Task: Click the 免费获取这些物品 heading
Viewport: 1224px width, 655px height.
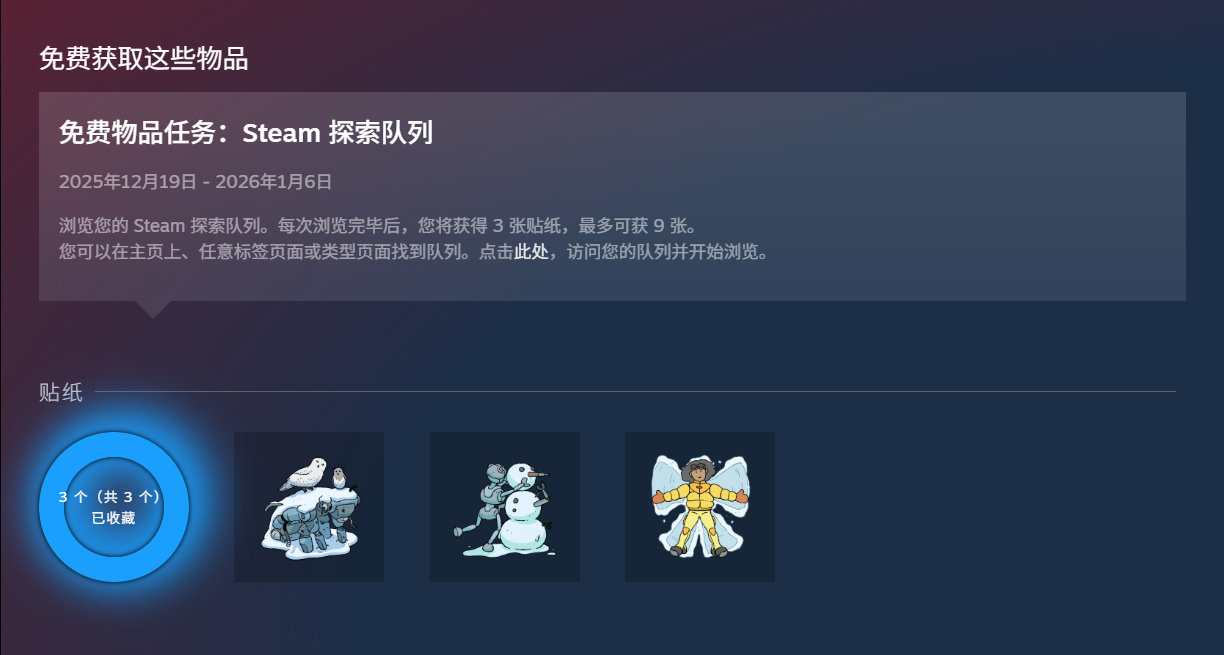Action: [144, 59]
